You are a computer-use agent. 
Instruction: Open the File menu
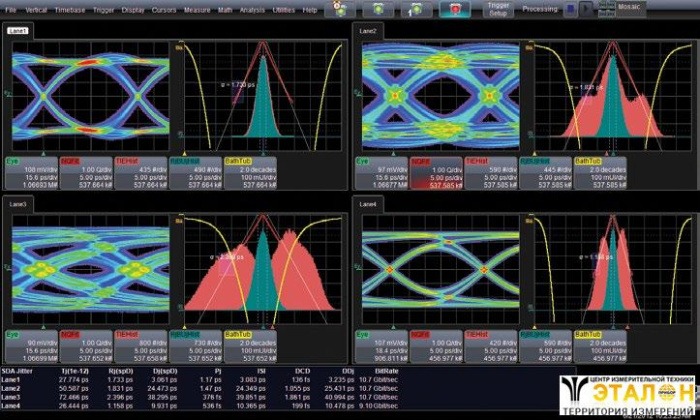pyautogui.click(x=11, y=9)
